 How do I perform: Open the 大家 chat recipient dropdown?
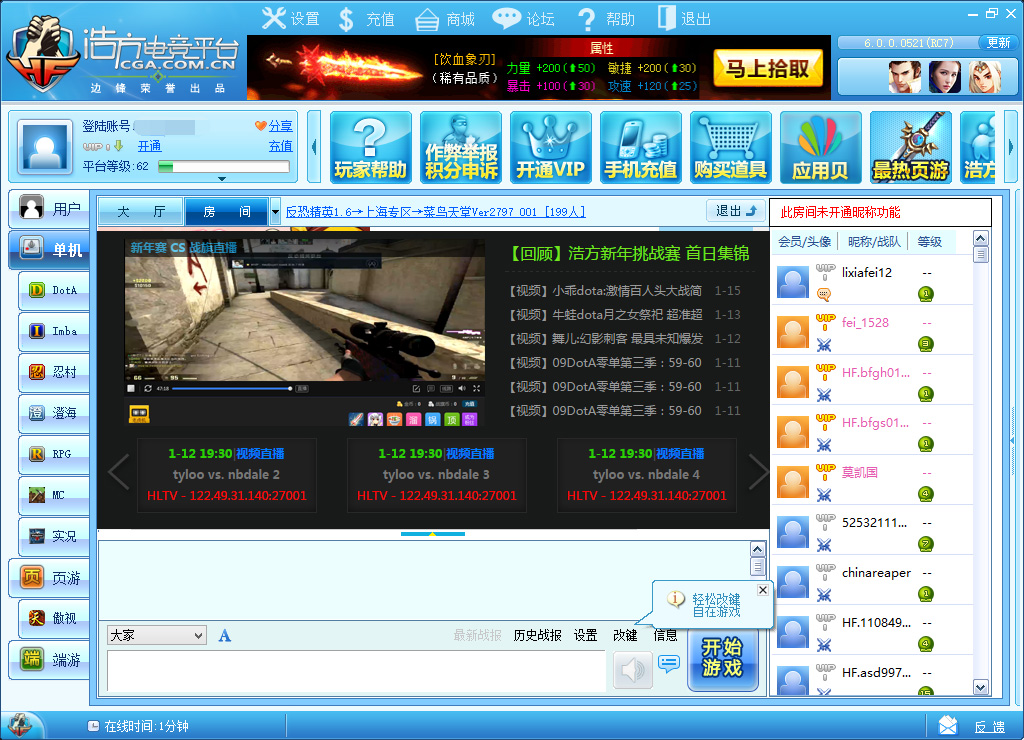(156, 635)
